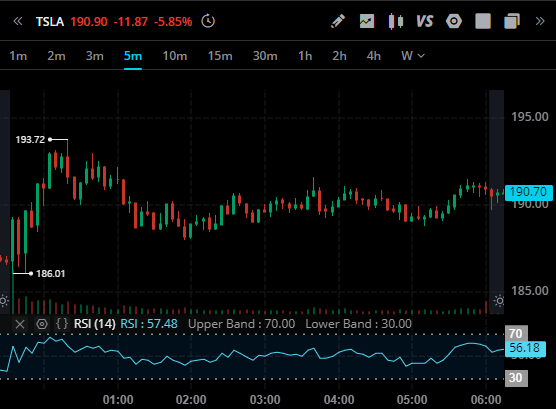Screen dimensions: 556x409
Task: Click the RSI upper band 70 label
Action: [516, 333]
